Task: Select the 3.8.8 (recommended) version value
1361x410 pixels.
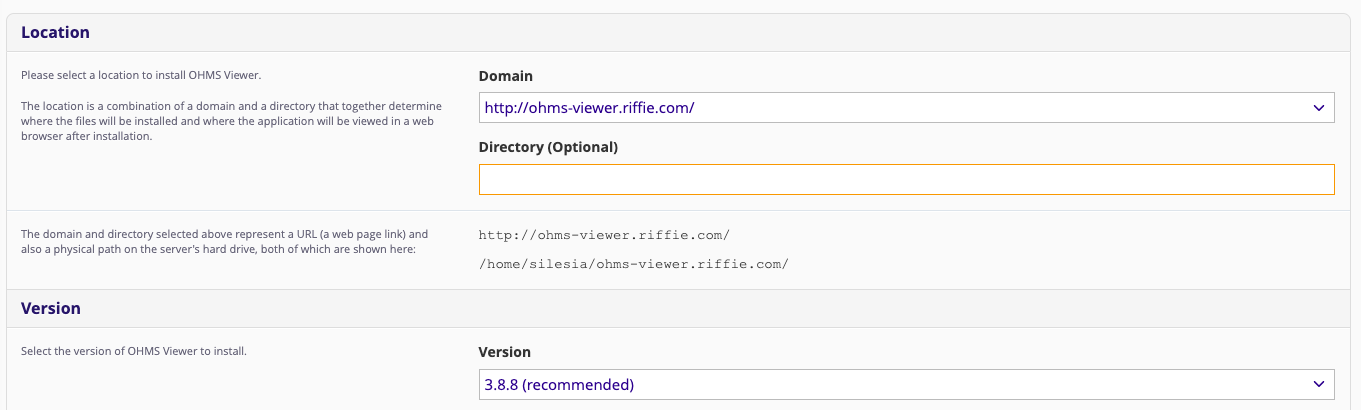Action: 559,384
